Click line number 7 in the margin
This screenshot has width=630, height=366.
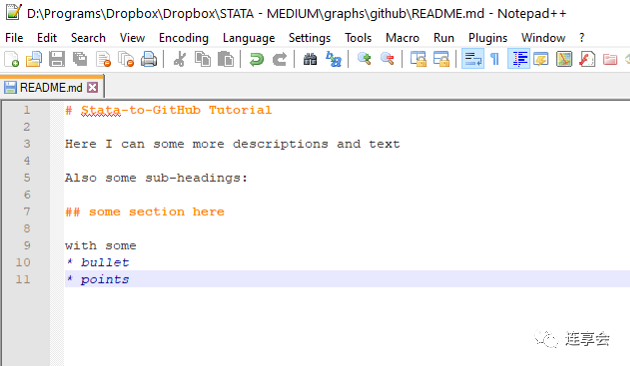point(27,212)
